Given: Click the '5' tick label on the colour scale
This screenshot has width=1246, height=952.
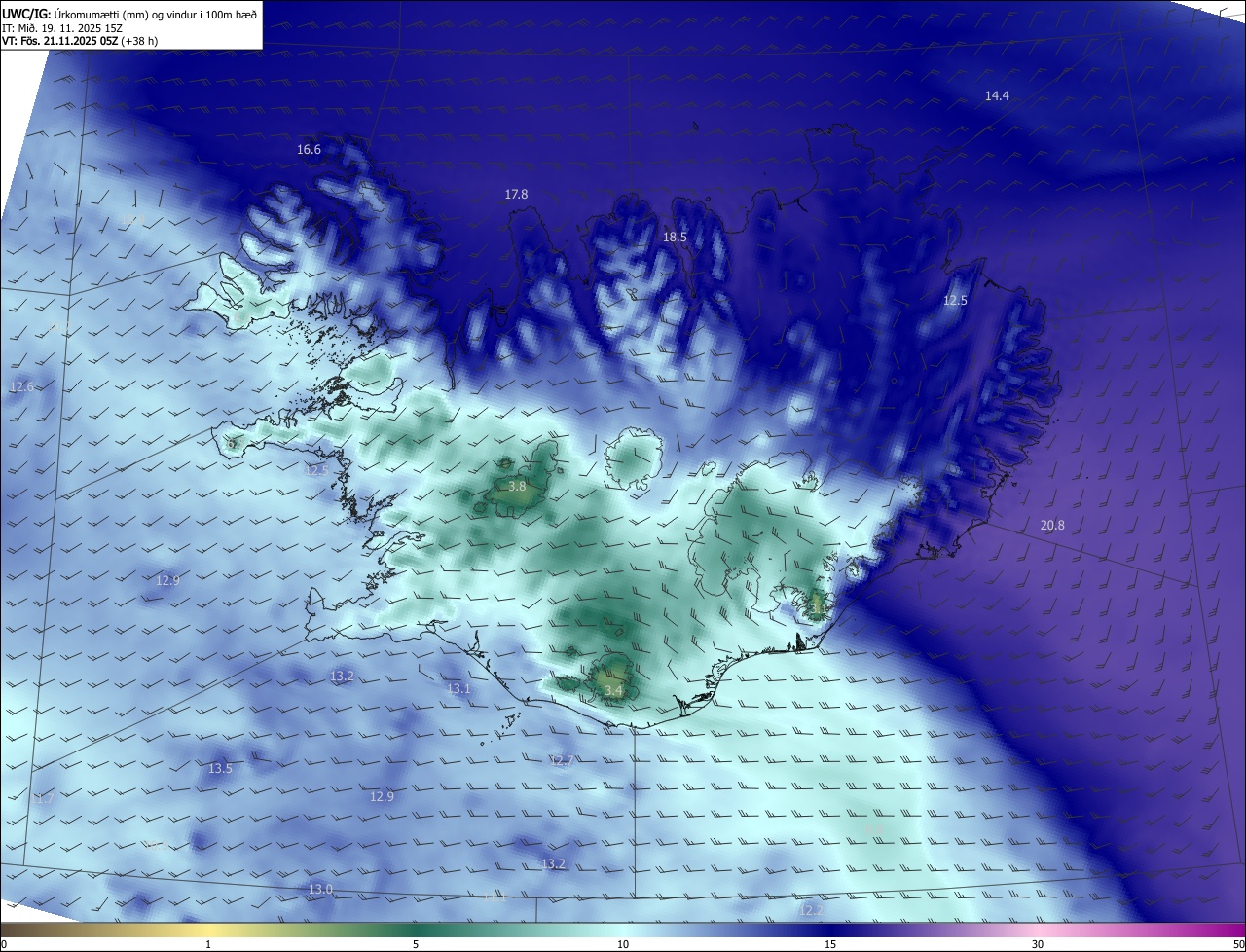Looking at the screenshot, I should point(416,944).
